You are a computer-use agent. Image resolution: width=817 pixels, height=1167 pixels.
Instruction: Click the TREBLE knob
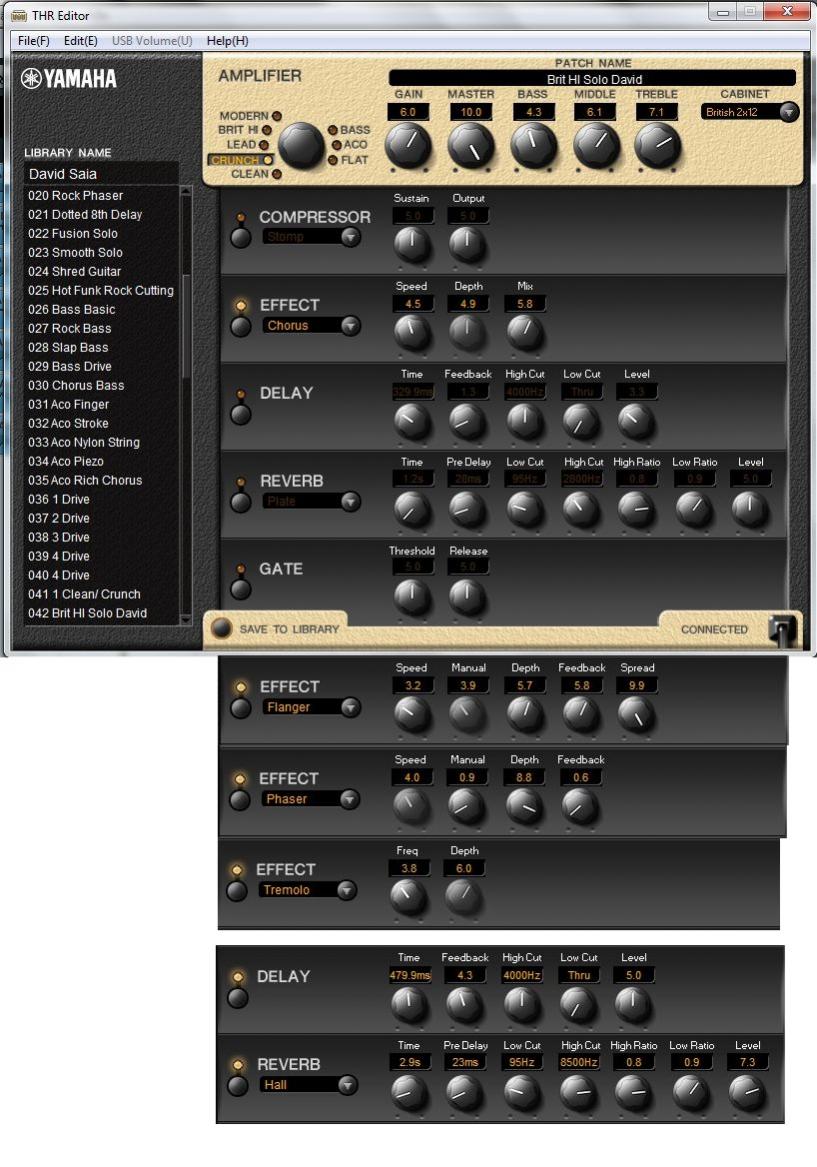tap(657, 145)
